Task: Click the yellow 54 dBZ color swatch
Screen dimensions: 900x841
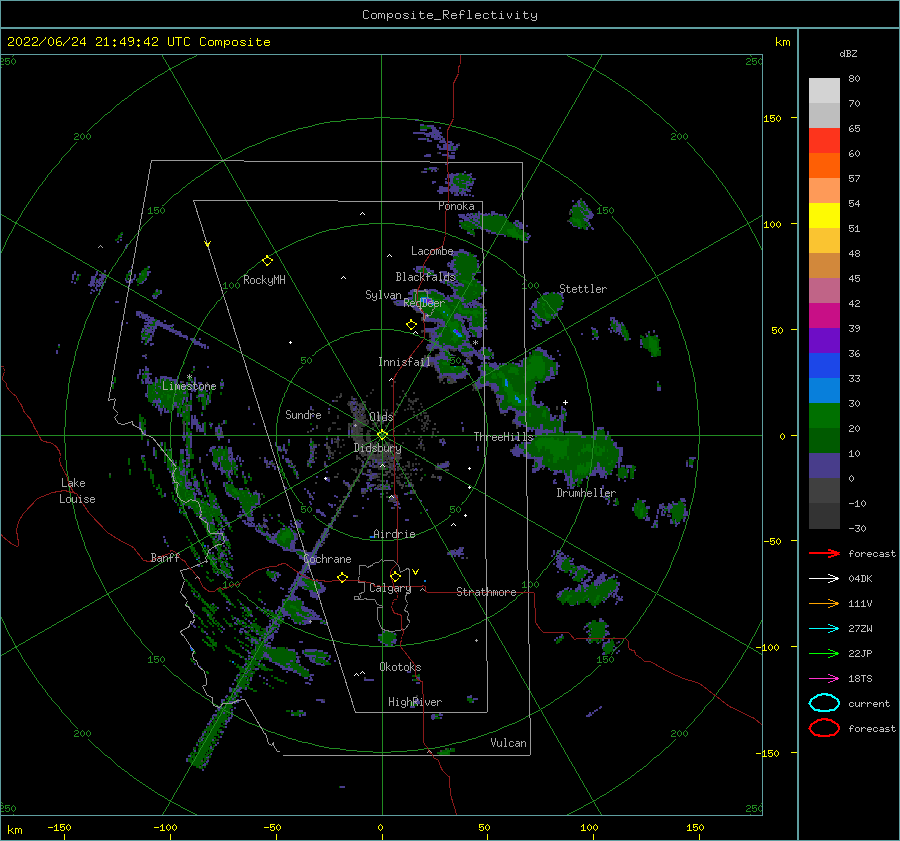Action: click(824, 215)
